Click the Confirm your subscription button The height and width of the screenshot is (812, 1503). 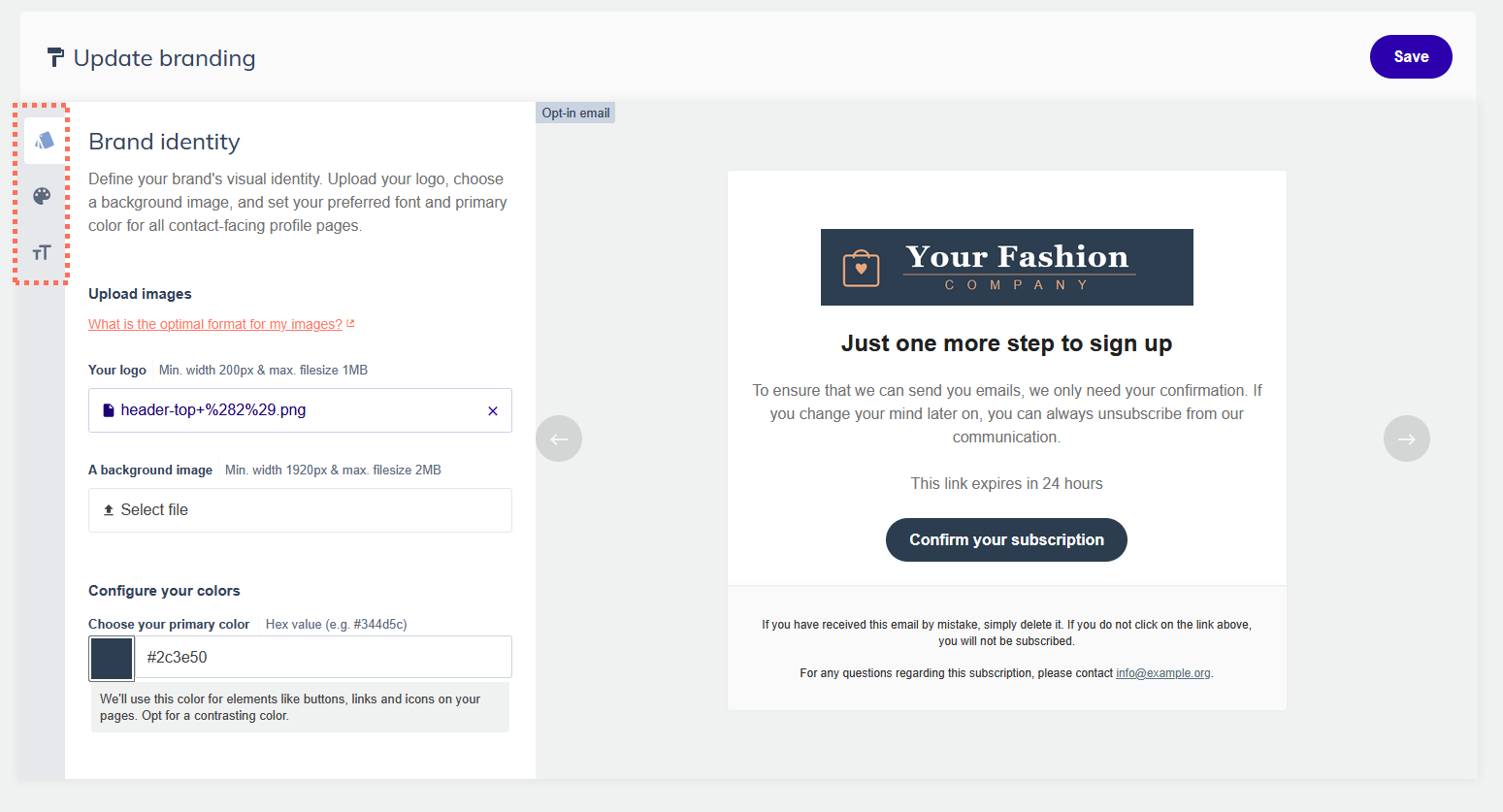pyautogui.click(x=1006, y=539)
